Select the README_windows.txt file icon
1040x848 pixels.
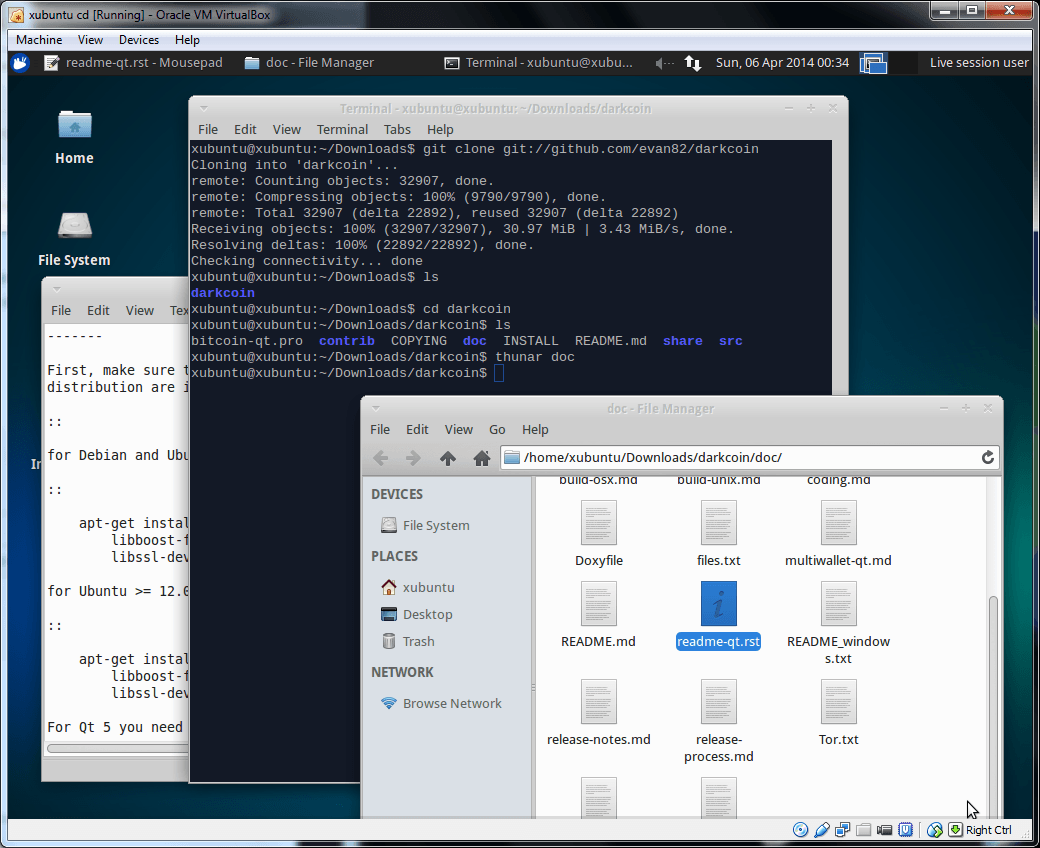click(x=838, y=604)
